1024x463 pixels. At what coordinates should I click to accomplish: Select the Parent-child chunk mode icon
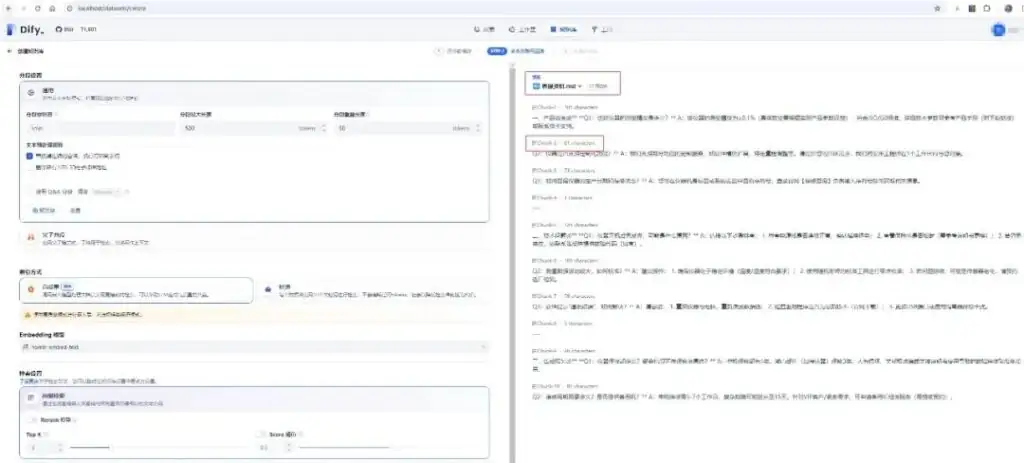(x=31, y=238)
